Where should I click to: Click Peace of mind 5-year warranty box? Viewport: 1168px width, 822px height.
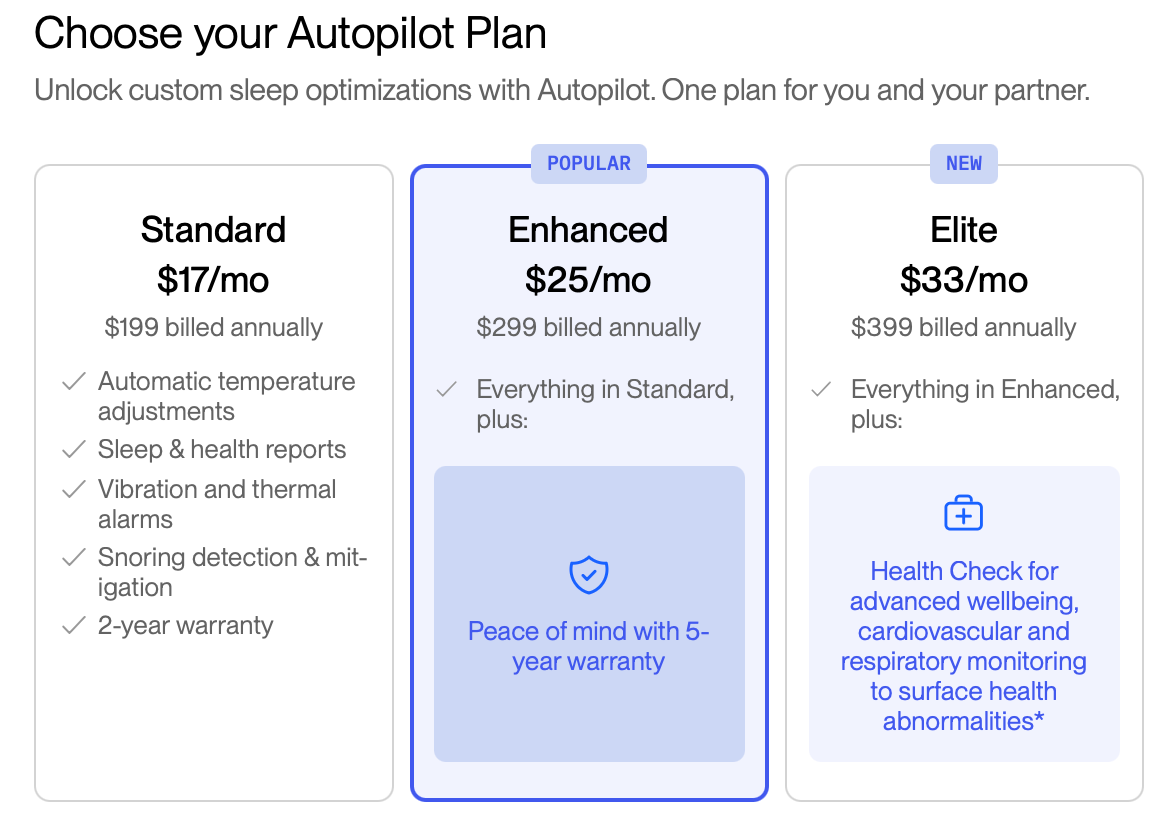(x=589, y=614)
